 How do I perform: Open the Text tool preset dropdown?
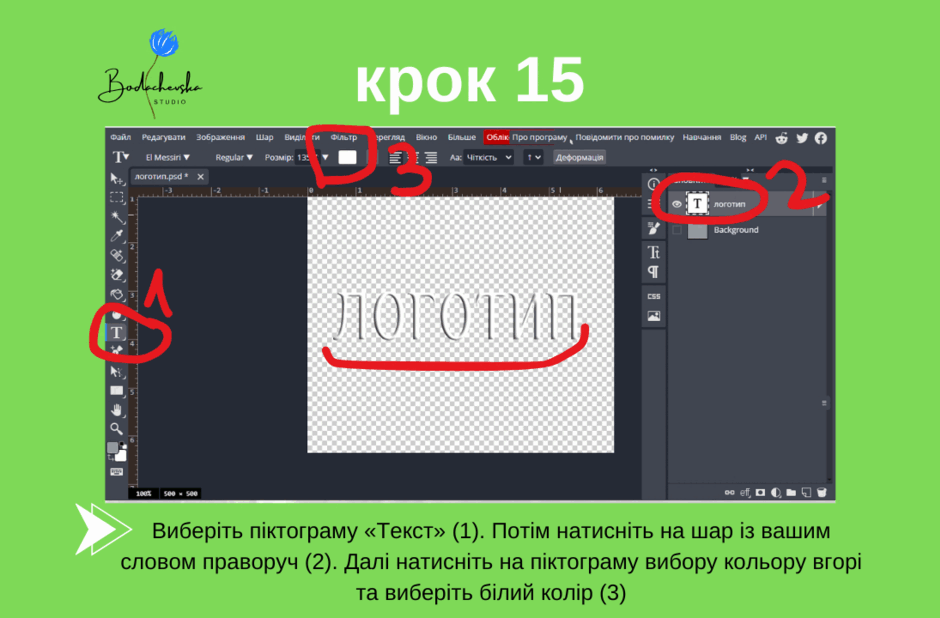coord(120,157)
